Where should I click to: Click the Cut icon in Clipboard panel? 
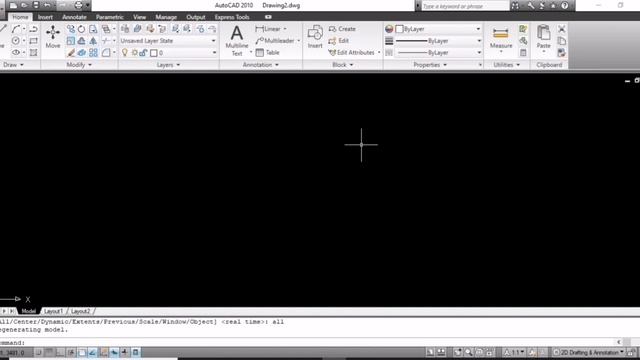tap(562, 29)
